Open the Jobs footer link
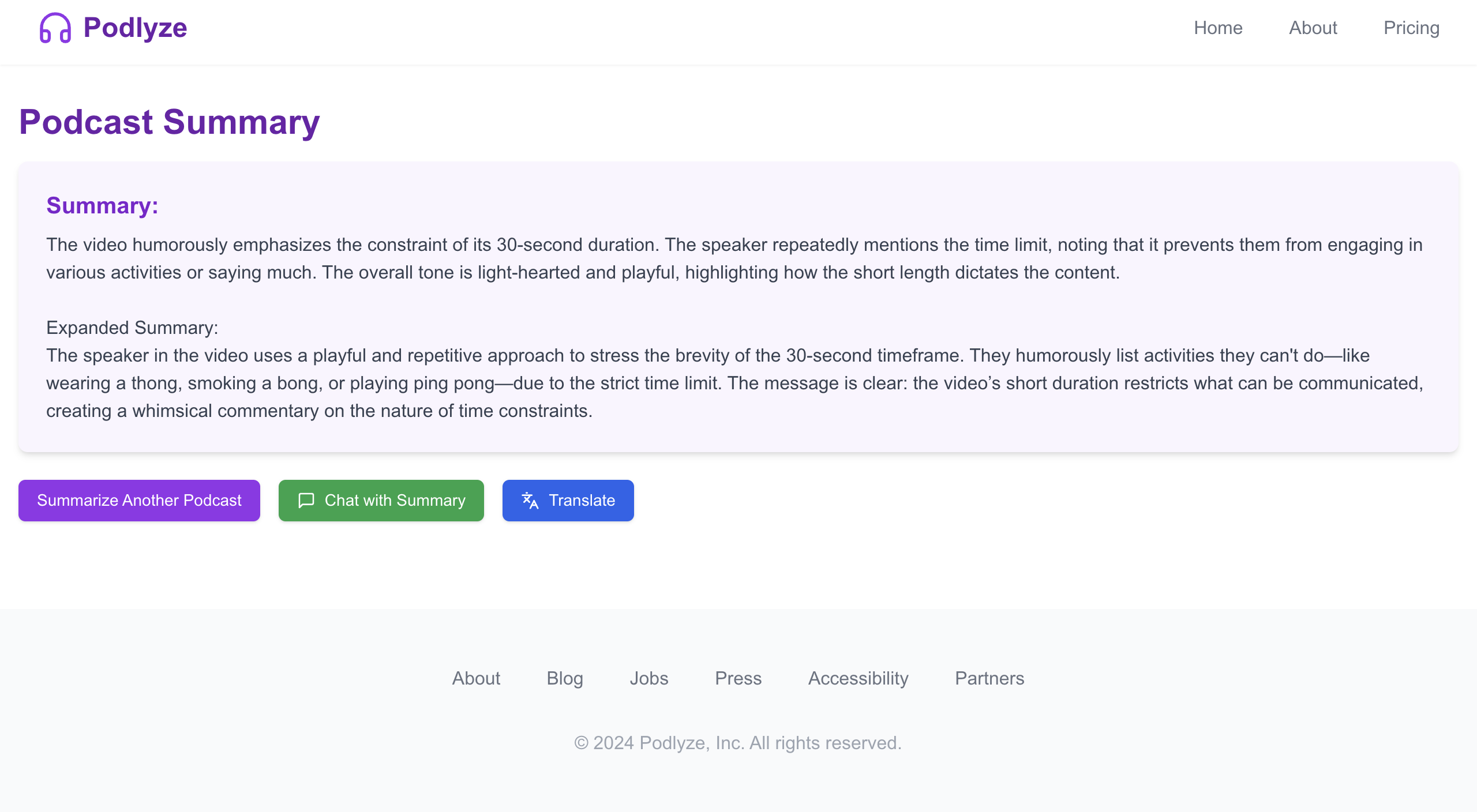 coord(649,678)
